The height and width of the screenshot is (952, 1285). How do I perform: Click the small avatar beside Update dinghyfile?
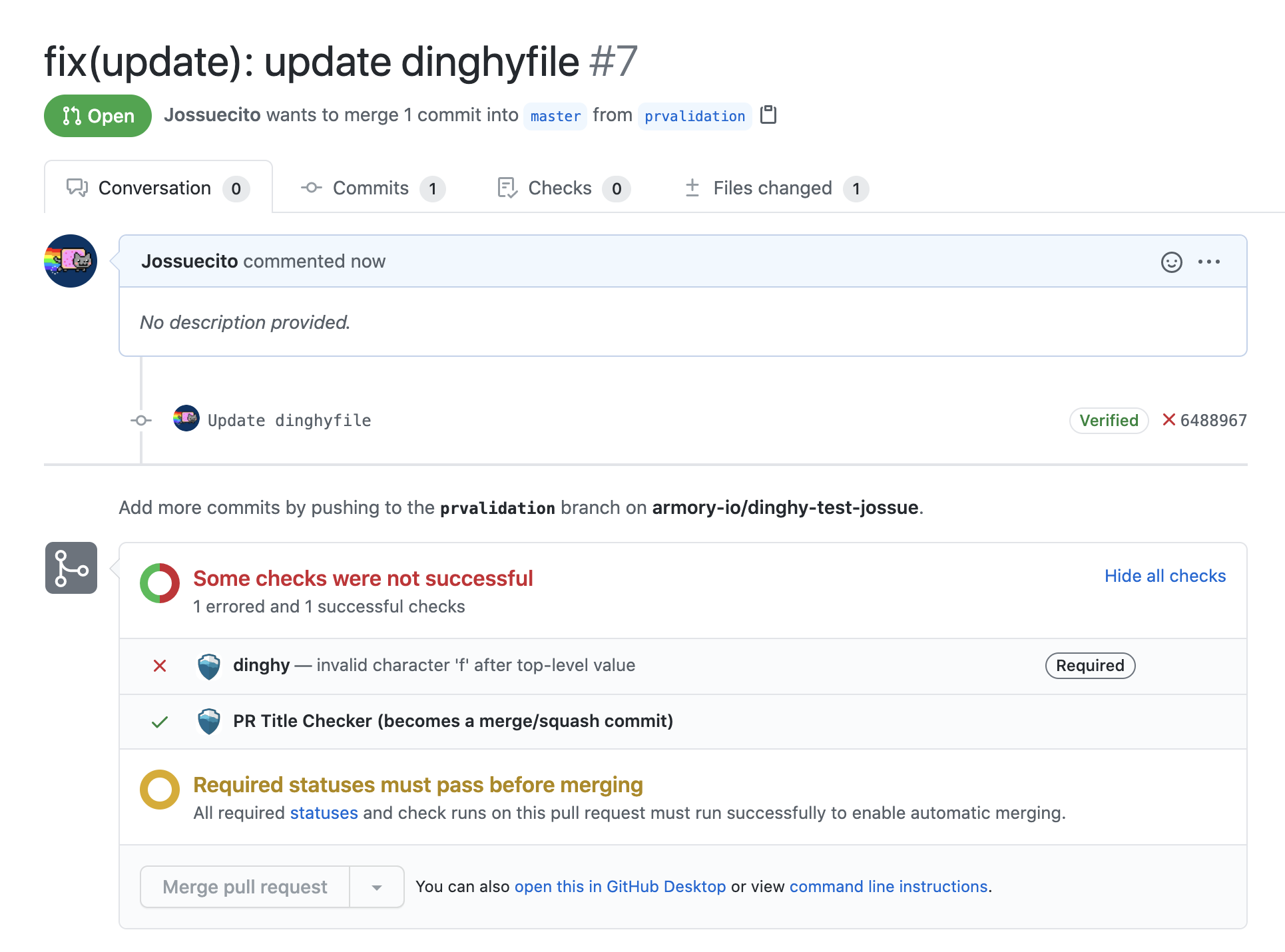186,419
